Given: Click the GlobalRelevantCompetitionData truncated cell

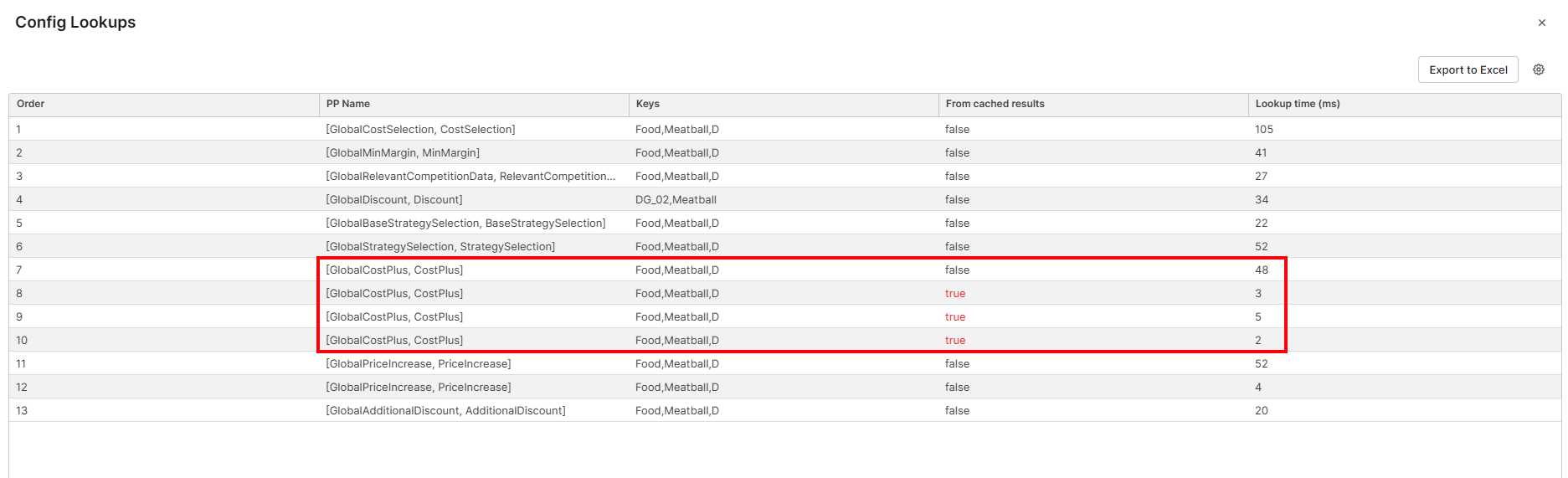Looking at the screenshot, I should coord(470,176).
